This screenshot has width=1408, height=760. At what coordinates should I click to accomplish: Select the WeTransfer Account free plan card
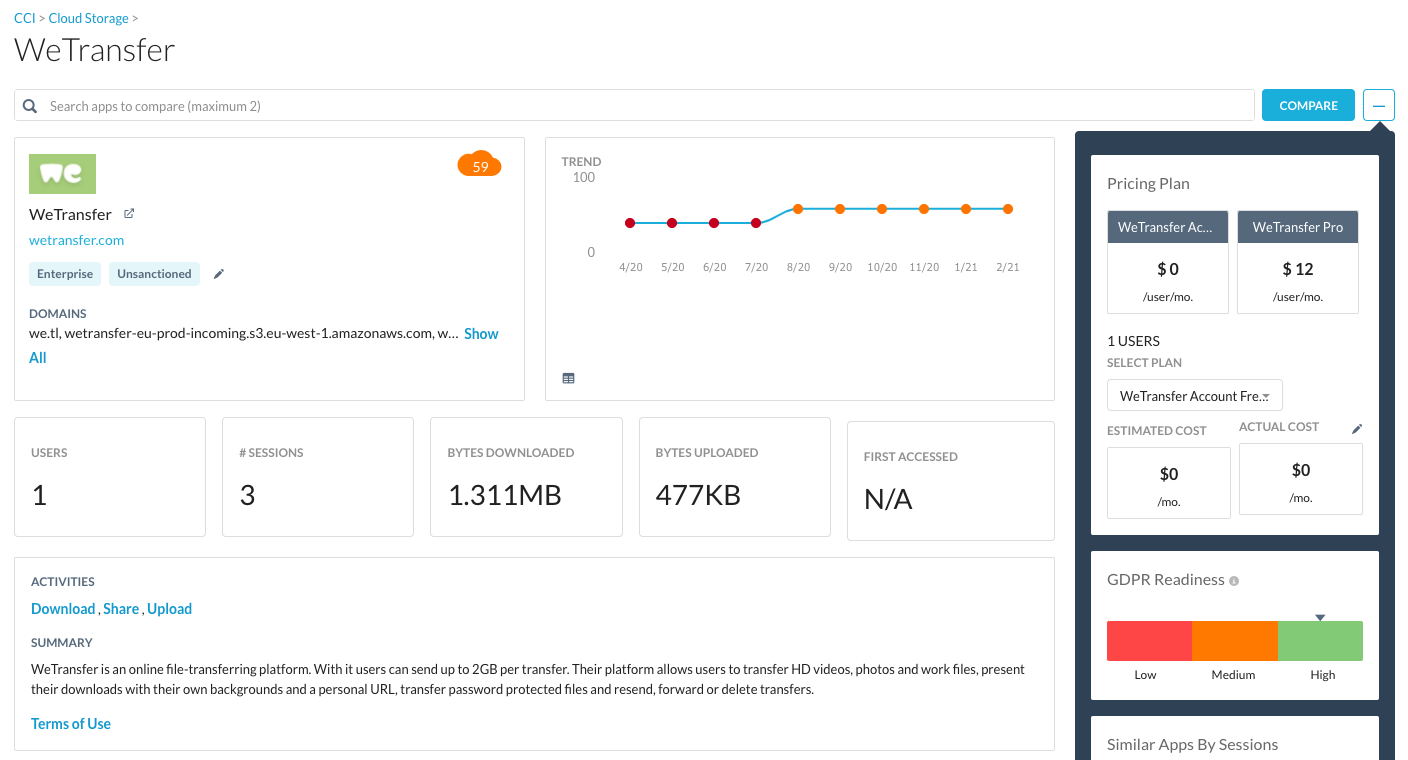[x=1167, y=262]
